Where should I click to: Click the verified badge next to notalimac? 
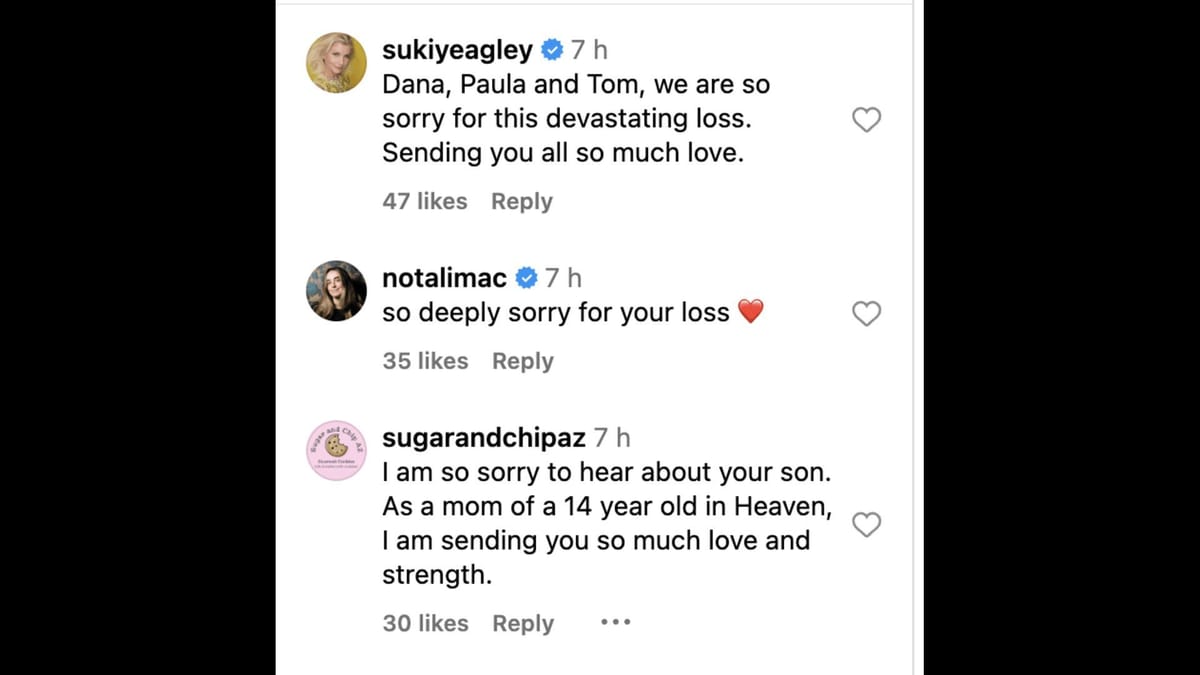[x=525, y=278]
